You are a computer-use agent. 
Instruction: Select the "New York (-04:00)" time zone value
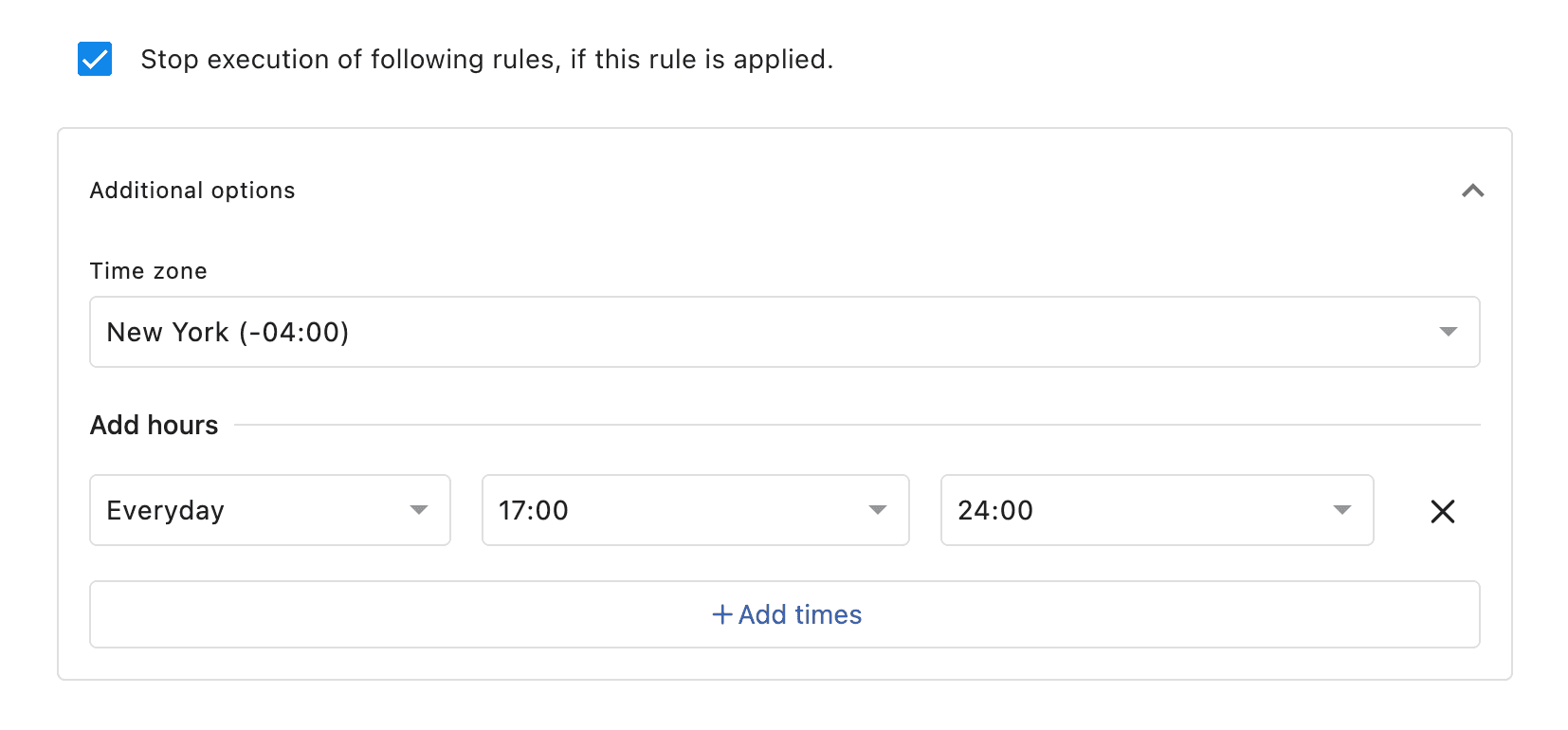[x=228, y=333]
